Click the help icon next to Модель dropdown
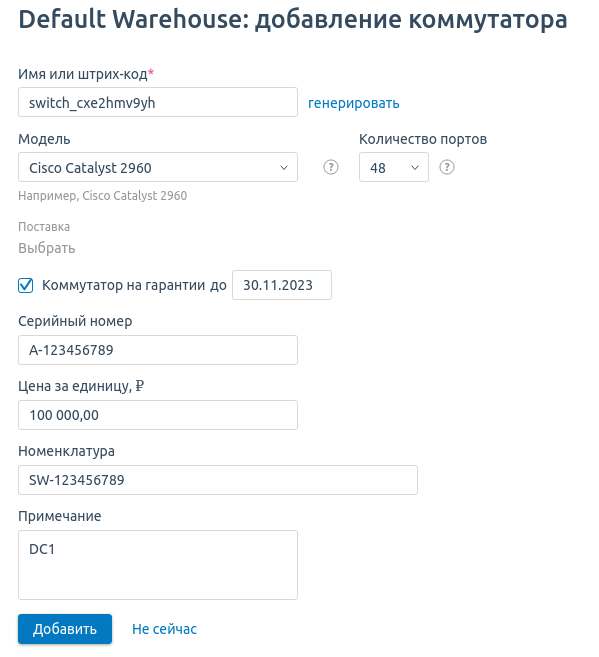Image resolution: width=599 pixels, height=657 pixels. click(330, 167)
